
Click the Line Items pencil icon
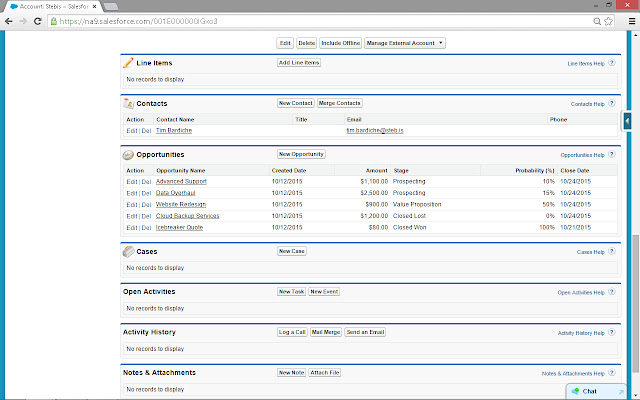[x=128, y=62]
